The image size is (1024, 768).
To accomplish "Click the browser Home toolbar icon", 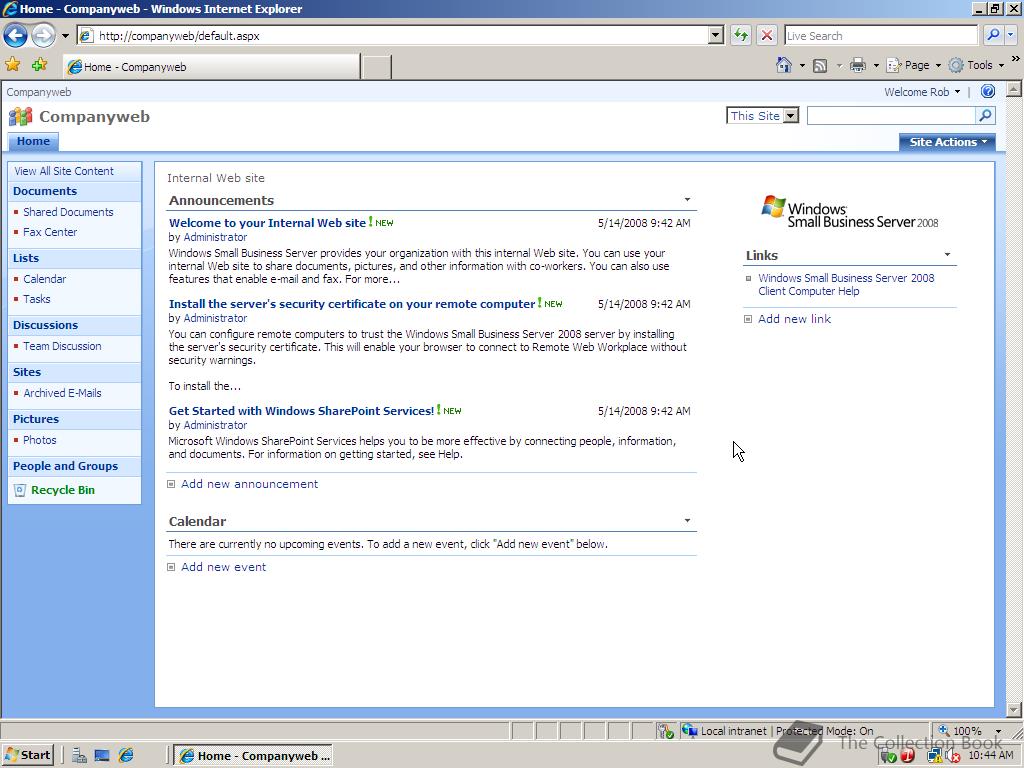I will (784, 65).
